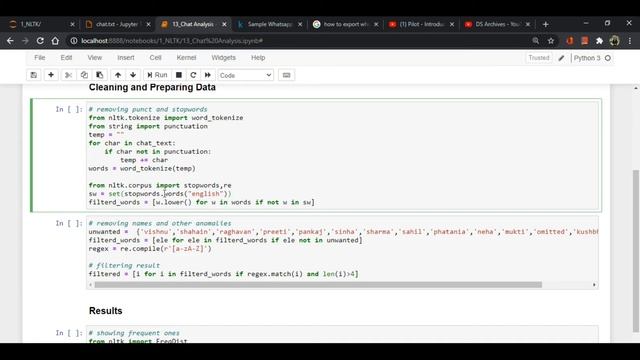The image size is (640, 360).
Task: Open the command palette keyboard icon
Action: click(x=287, y=75)
